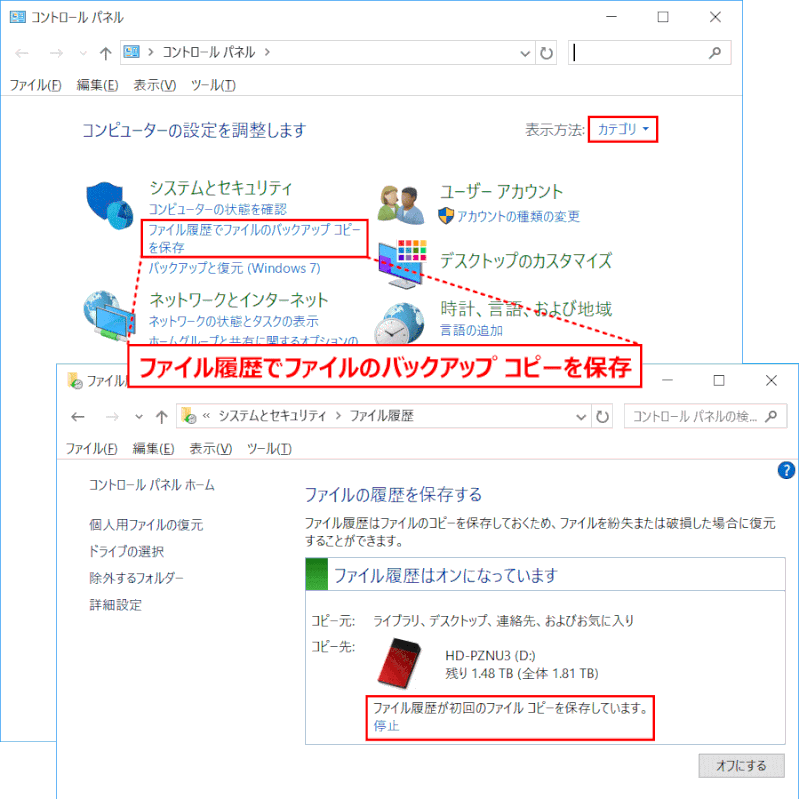Click ファイル履歴 breadcrumb in address bar
Viewport: 799px width, 799px height.
pos(382,416)
